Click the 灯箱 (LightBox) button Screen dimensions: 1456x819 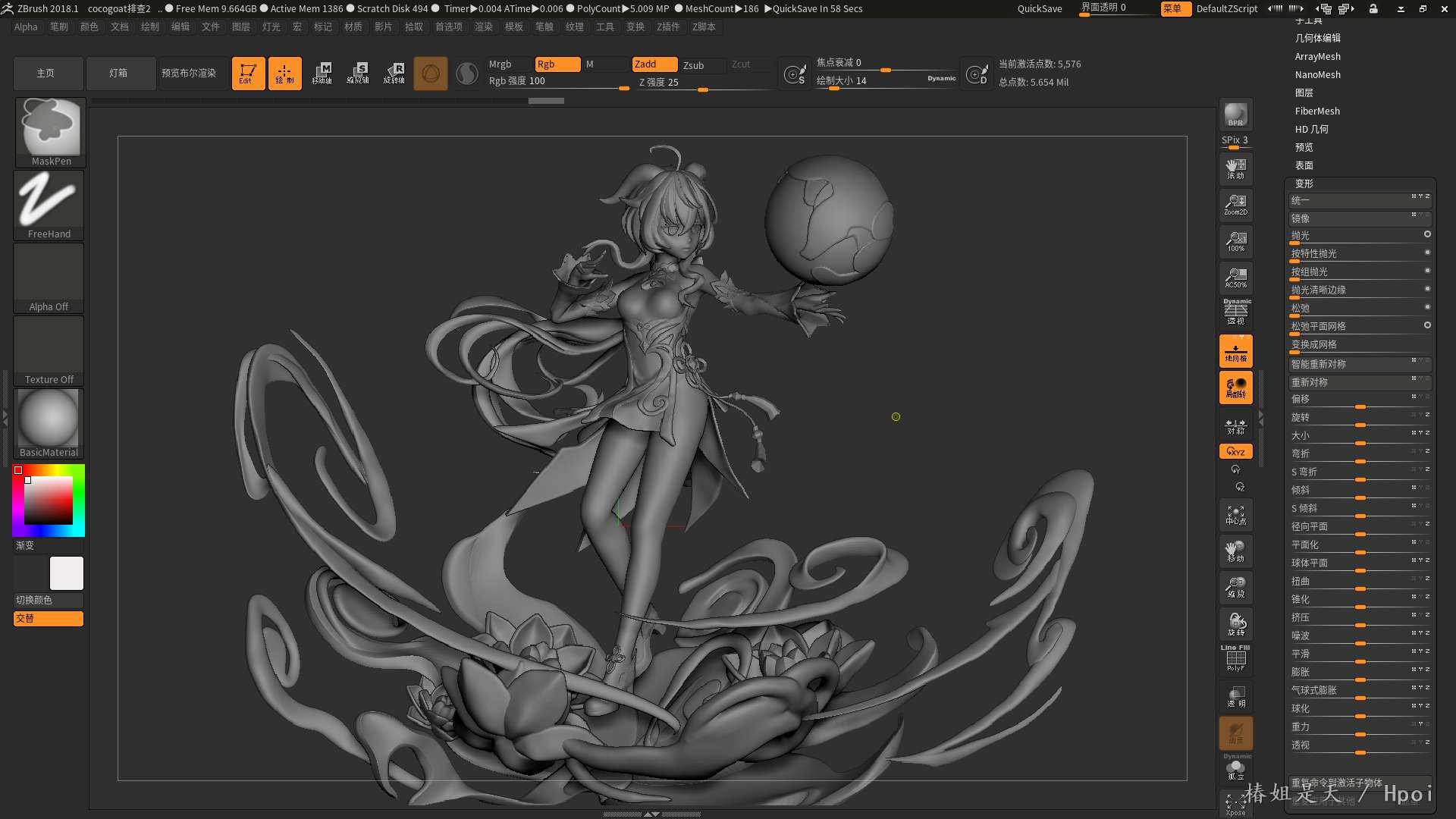118,74
